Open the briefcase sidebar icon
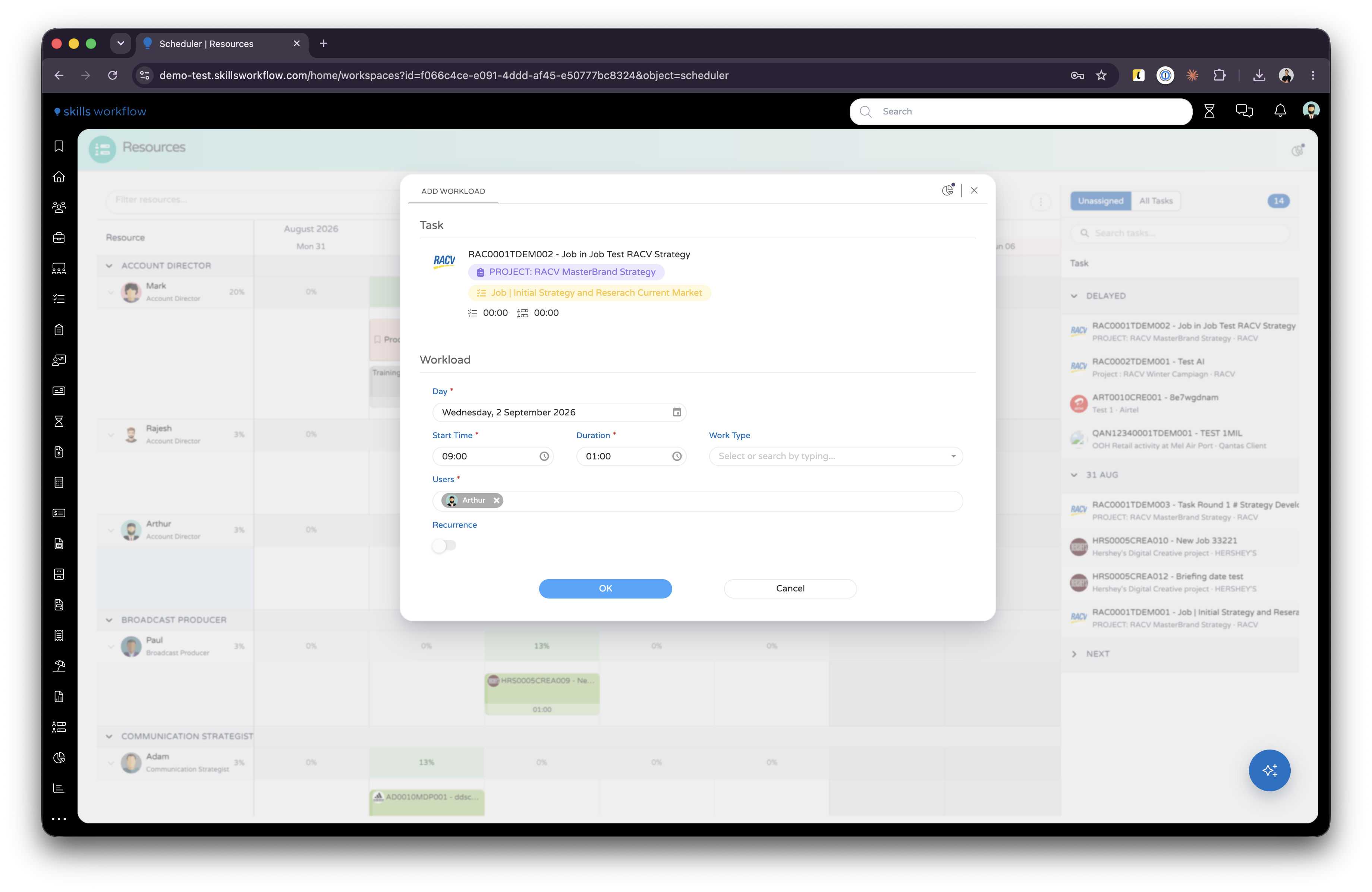 tap(59, 238)
